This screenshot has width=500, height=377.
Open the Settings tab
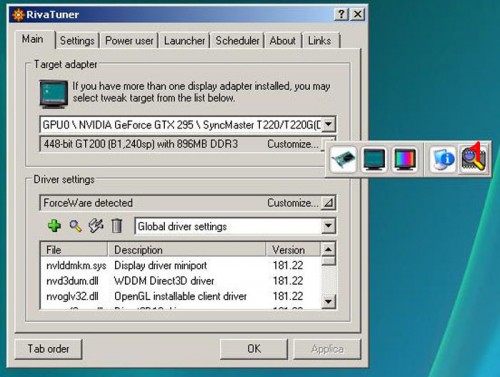[x=77, y=41]
